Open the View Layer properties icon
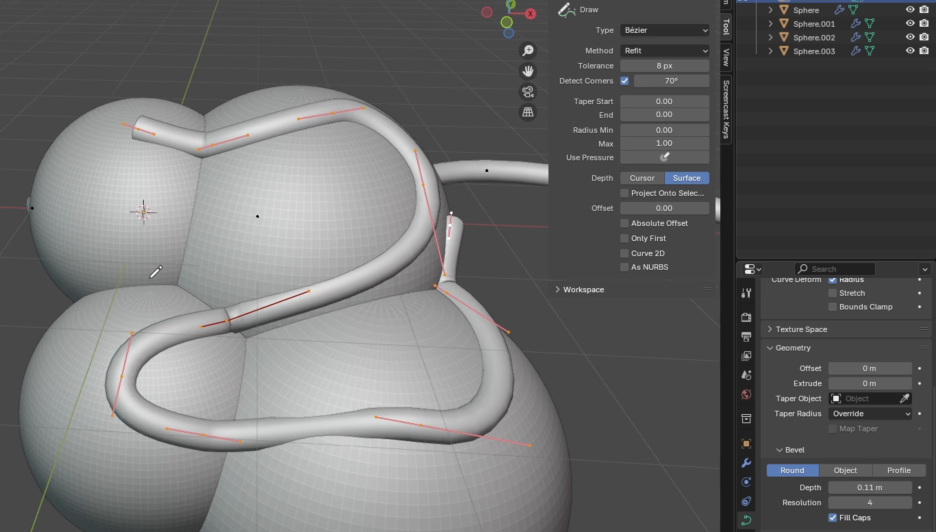 (746, 356)
